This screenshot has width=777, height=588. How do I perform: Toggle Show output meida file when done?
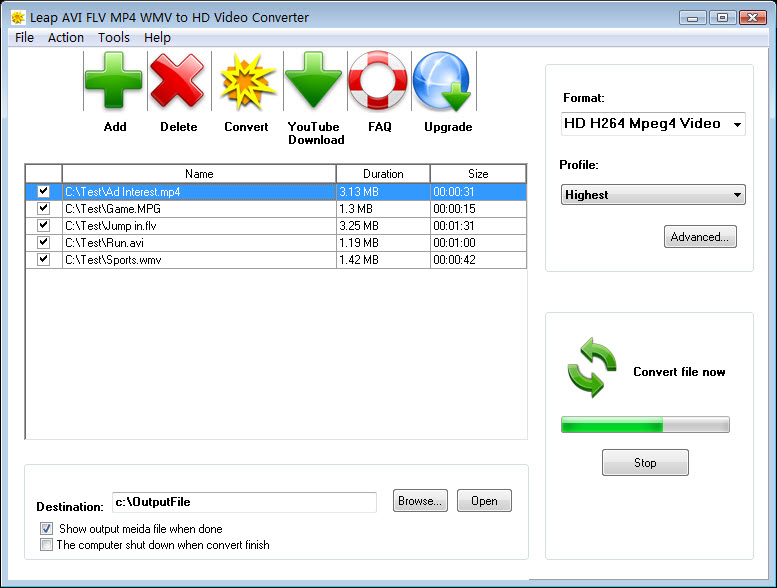(x=47, y=529)
